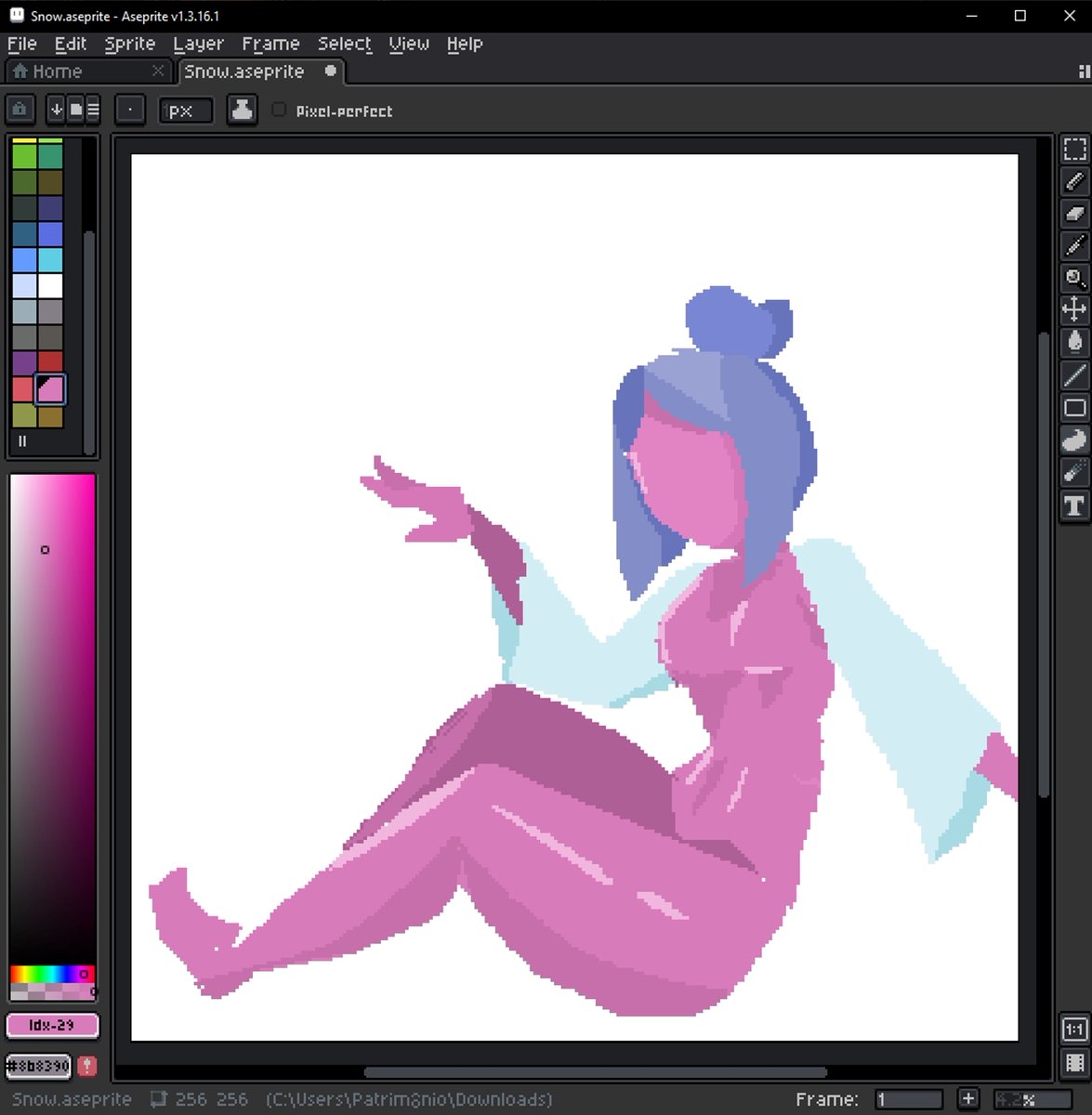1092x1115 pixels.
Task: Click the lock icon in context bar
Action: tap(20, 110)
